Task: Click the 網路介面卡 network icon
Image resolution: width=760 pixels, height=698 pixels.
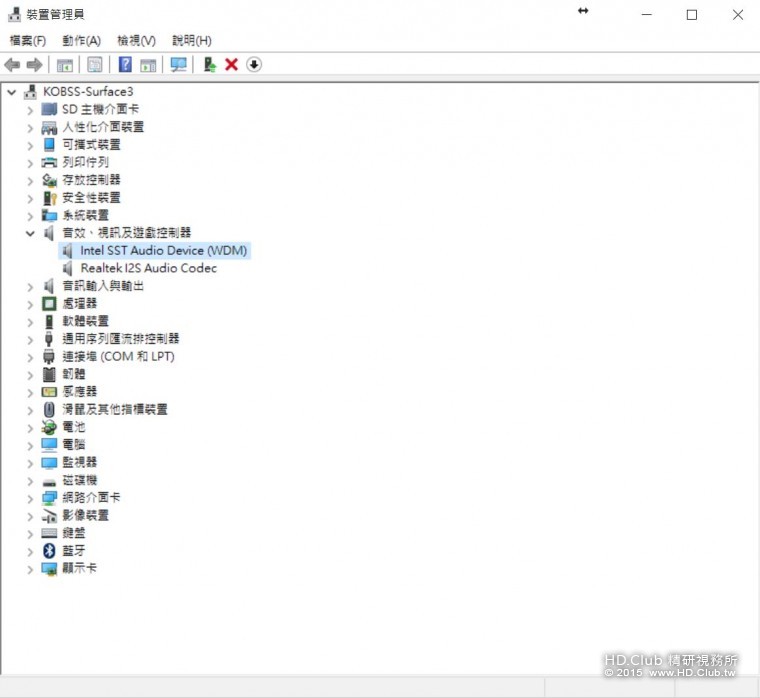Action: [49, 498]
